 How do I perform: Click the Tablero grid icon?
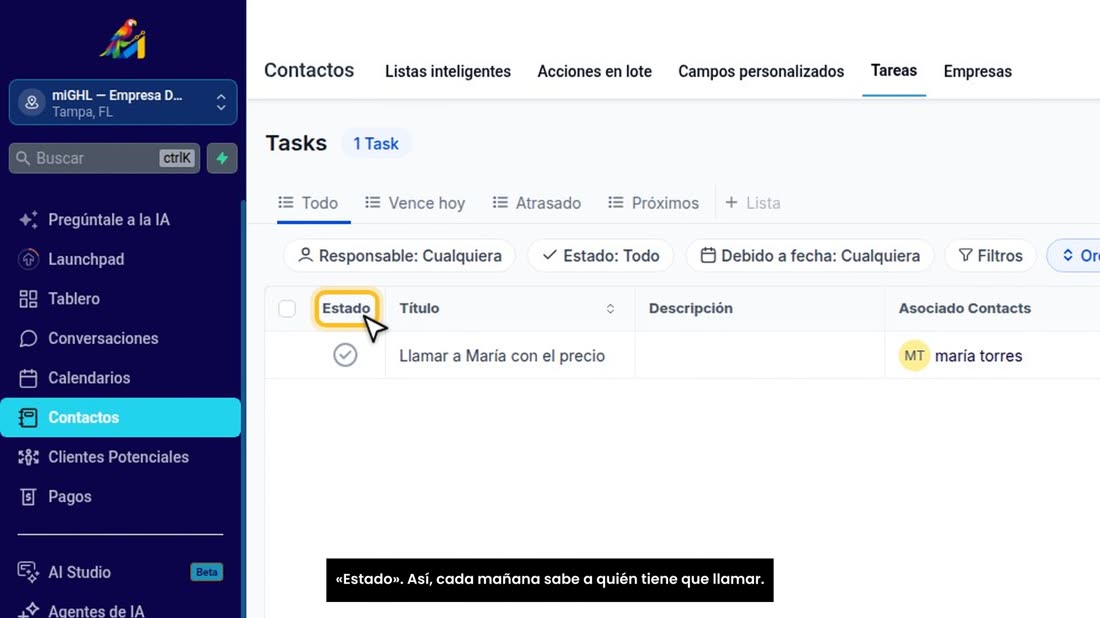point(28,299)
